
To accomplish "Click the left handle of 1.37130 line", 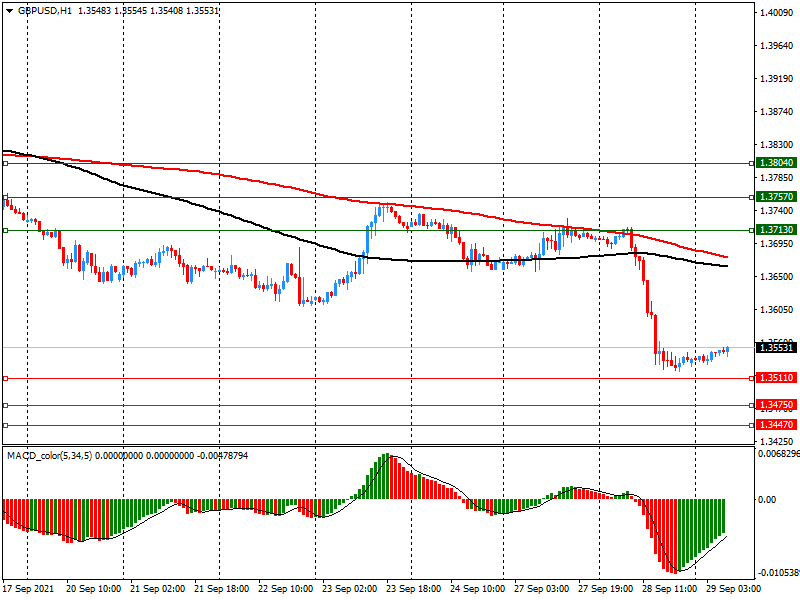I will tap(6, 231).
